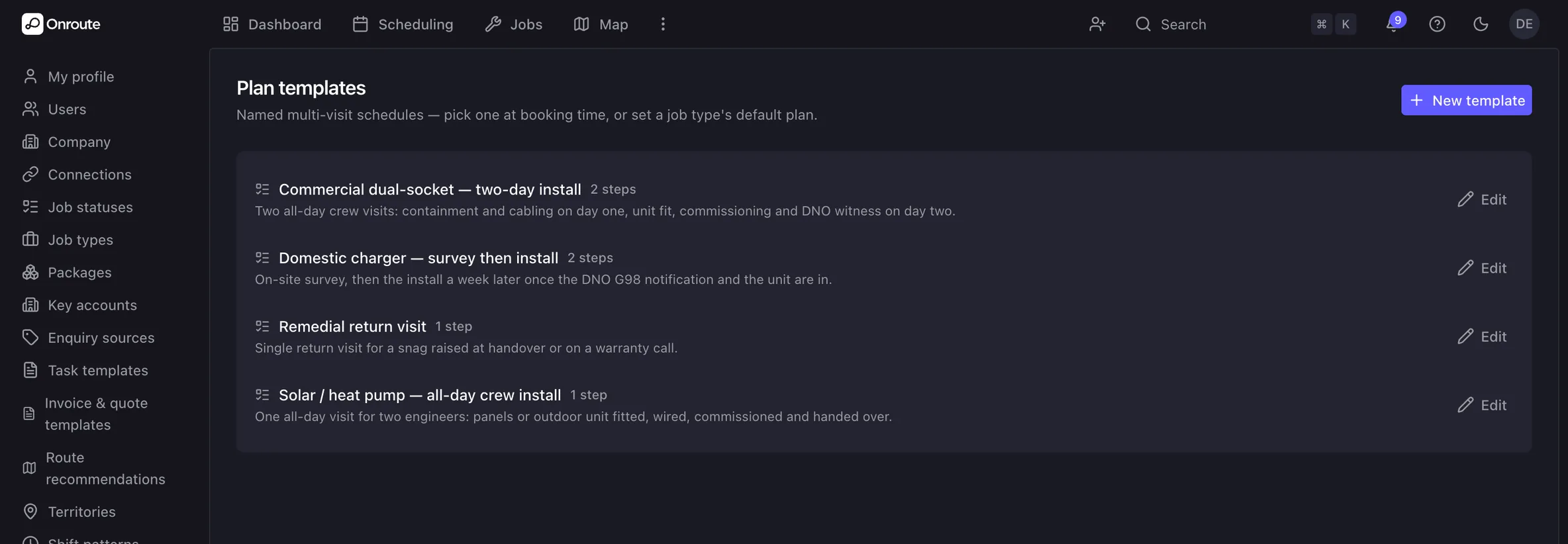
Task: Edit the Domestic charger template
Action: (1482, 267)
